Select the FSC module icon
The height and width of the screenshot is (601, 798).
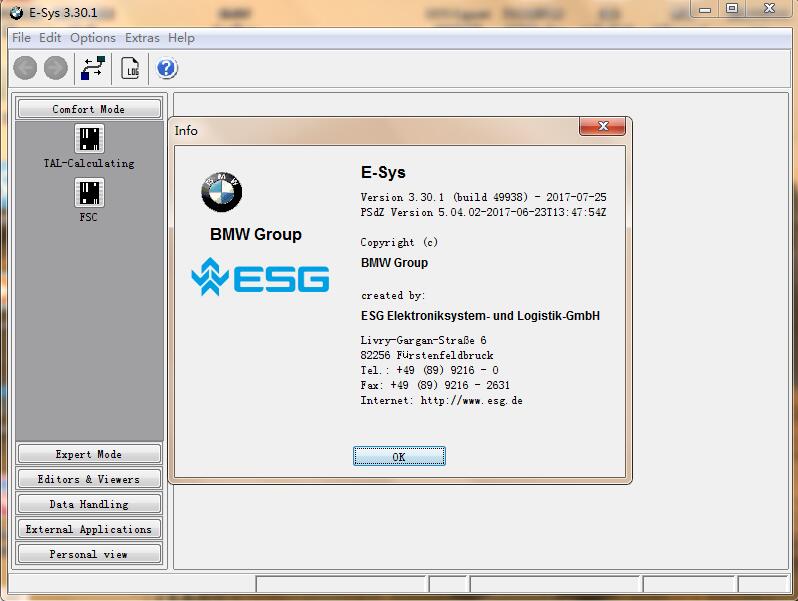pyautogui.click(x=89, y=192)
